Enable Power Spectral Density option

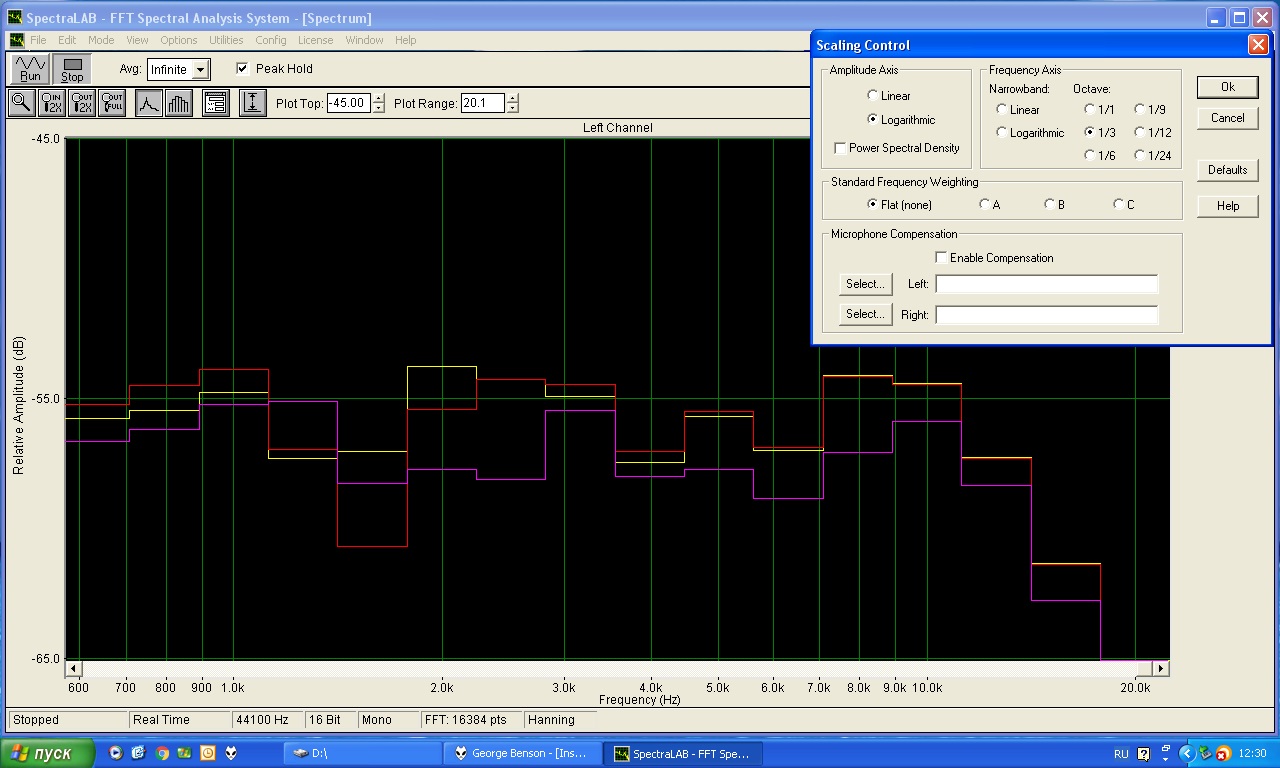pos(840,148)
